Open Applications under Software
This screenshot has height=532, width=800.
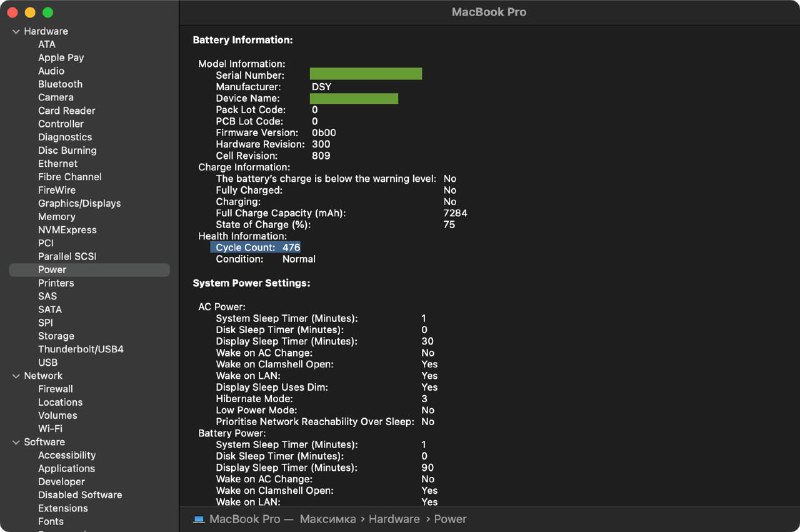coord(66,469)
